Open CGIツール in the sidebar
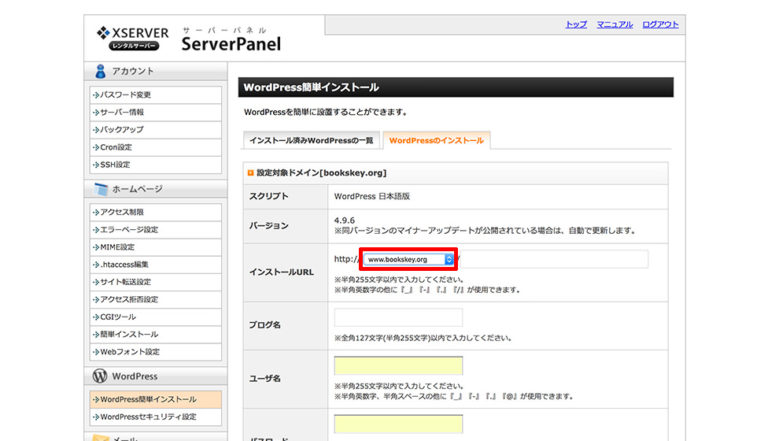The height and width of the screenshot is (441, 768). tap(156, 317)
